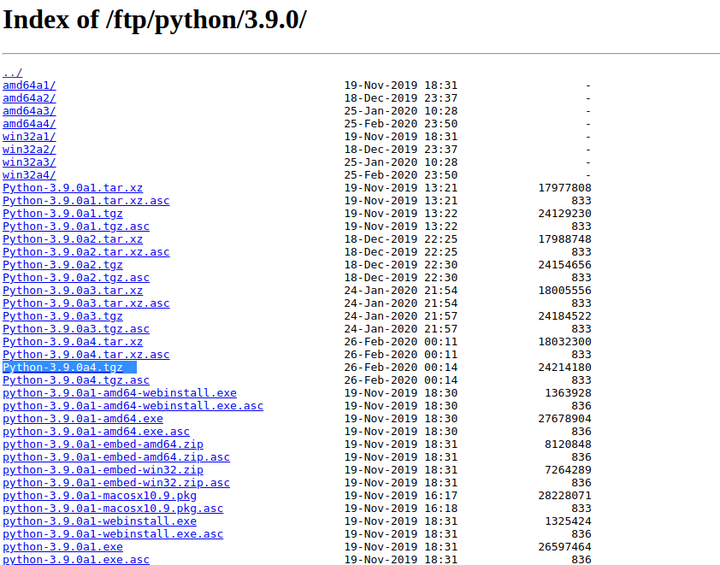This screenshot has height=565, width=720.
Task: Open Python-3.9.0a3.tar.xz.asc link
Action: [86, 304]
